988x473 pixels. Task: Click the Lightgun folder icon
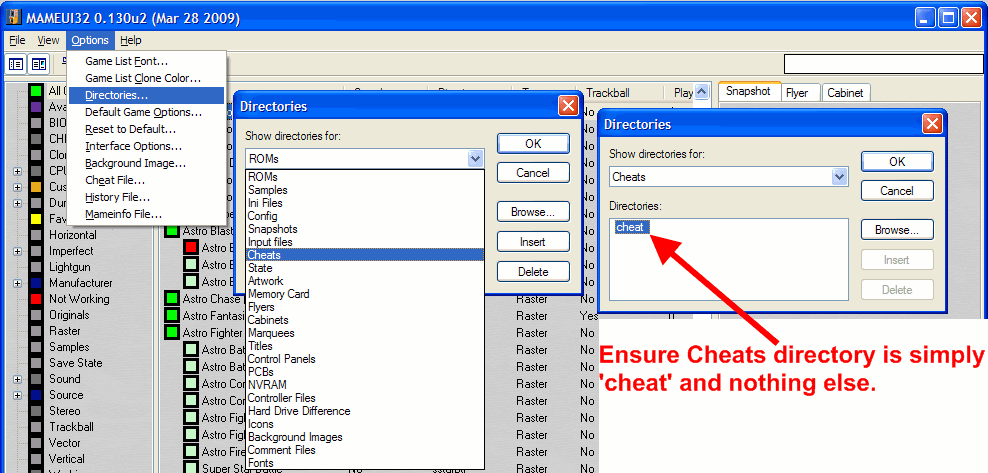click(x=37, y=267)
